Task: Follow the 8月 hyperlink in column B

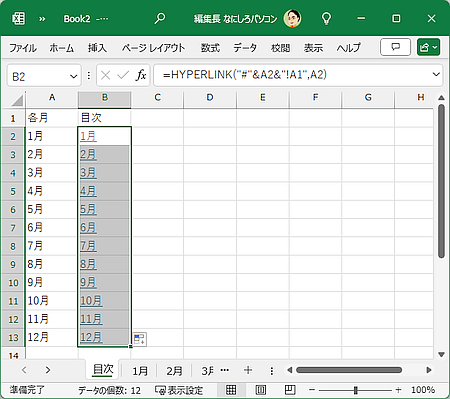Action: [x=88, y=264]
